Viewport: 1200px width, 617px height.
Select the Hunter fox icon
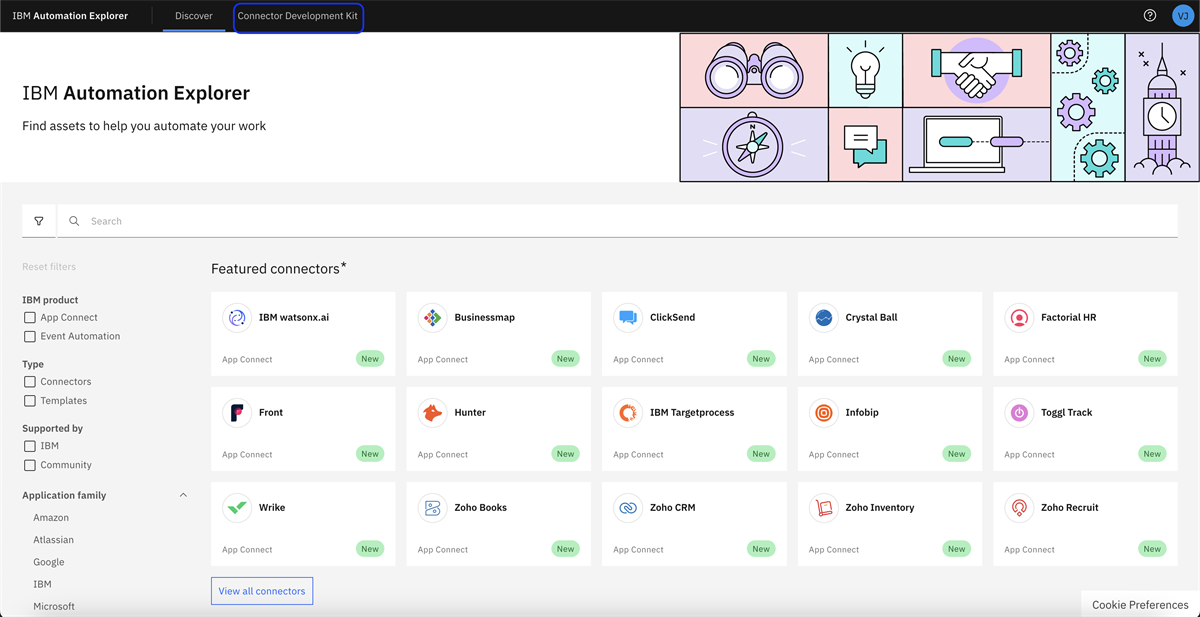point(432,413)
